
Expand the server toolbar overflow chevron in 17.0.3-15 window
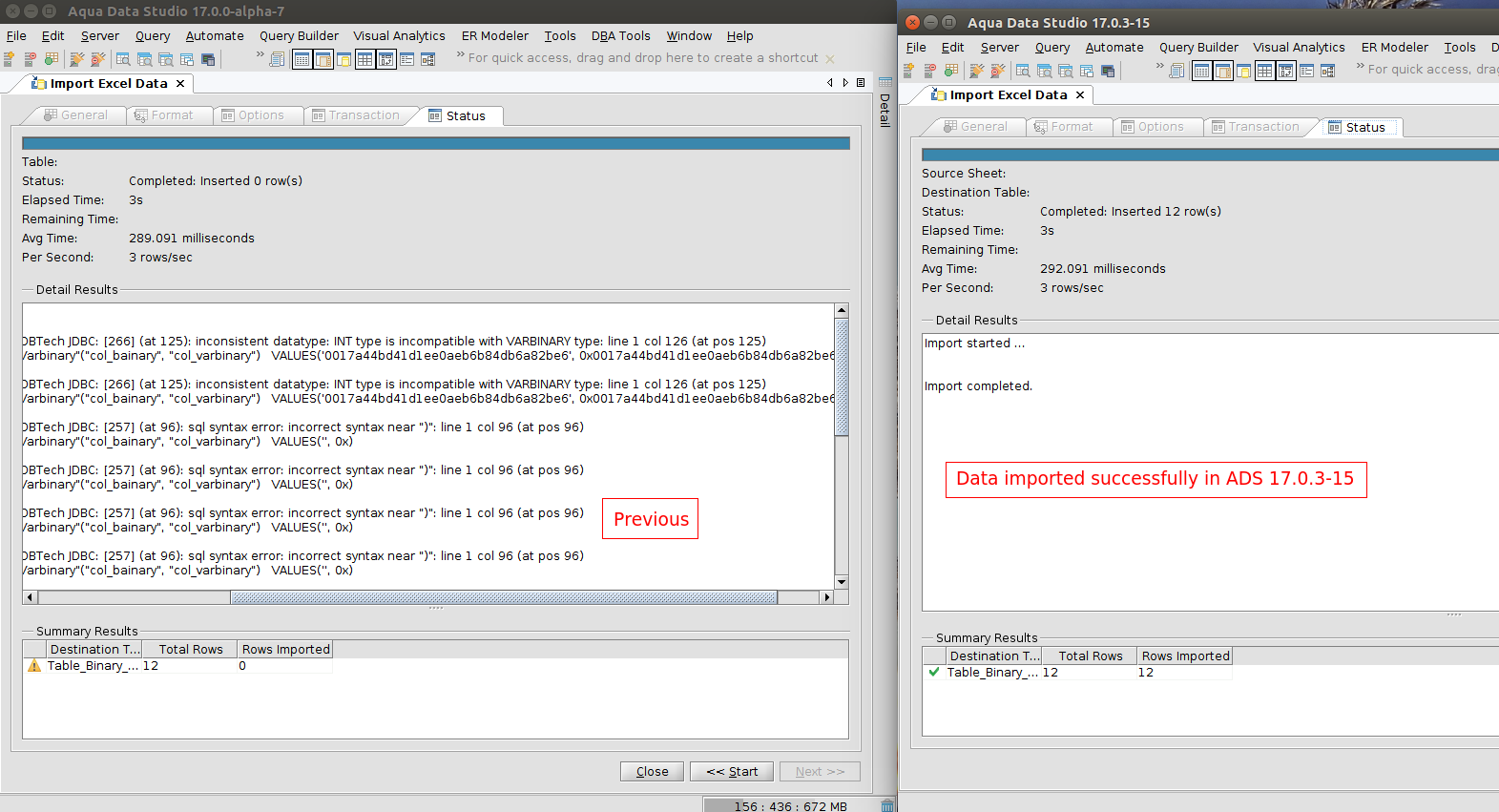click(1159, 66)
